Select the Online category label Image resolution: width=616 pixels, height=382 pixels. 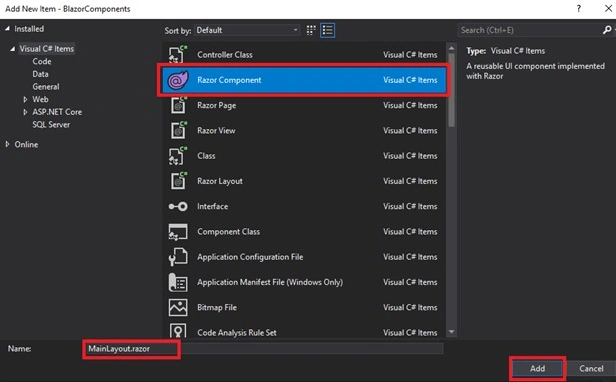pos(26,144)
